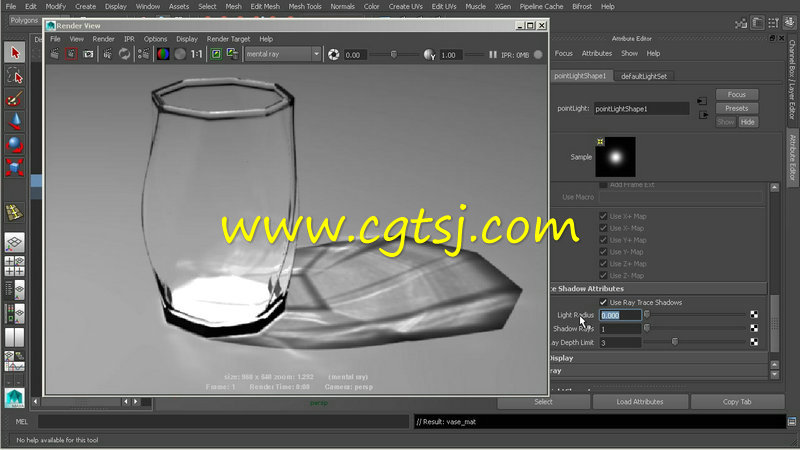Screen dimensions: 800x450
Task: Choose the Paint Selection tool
Action: coord(15,99)
